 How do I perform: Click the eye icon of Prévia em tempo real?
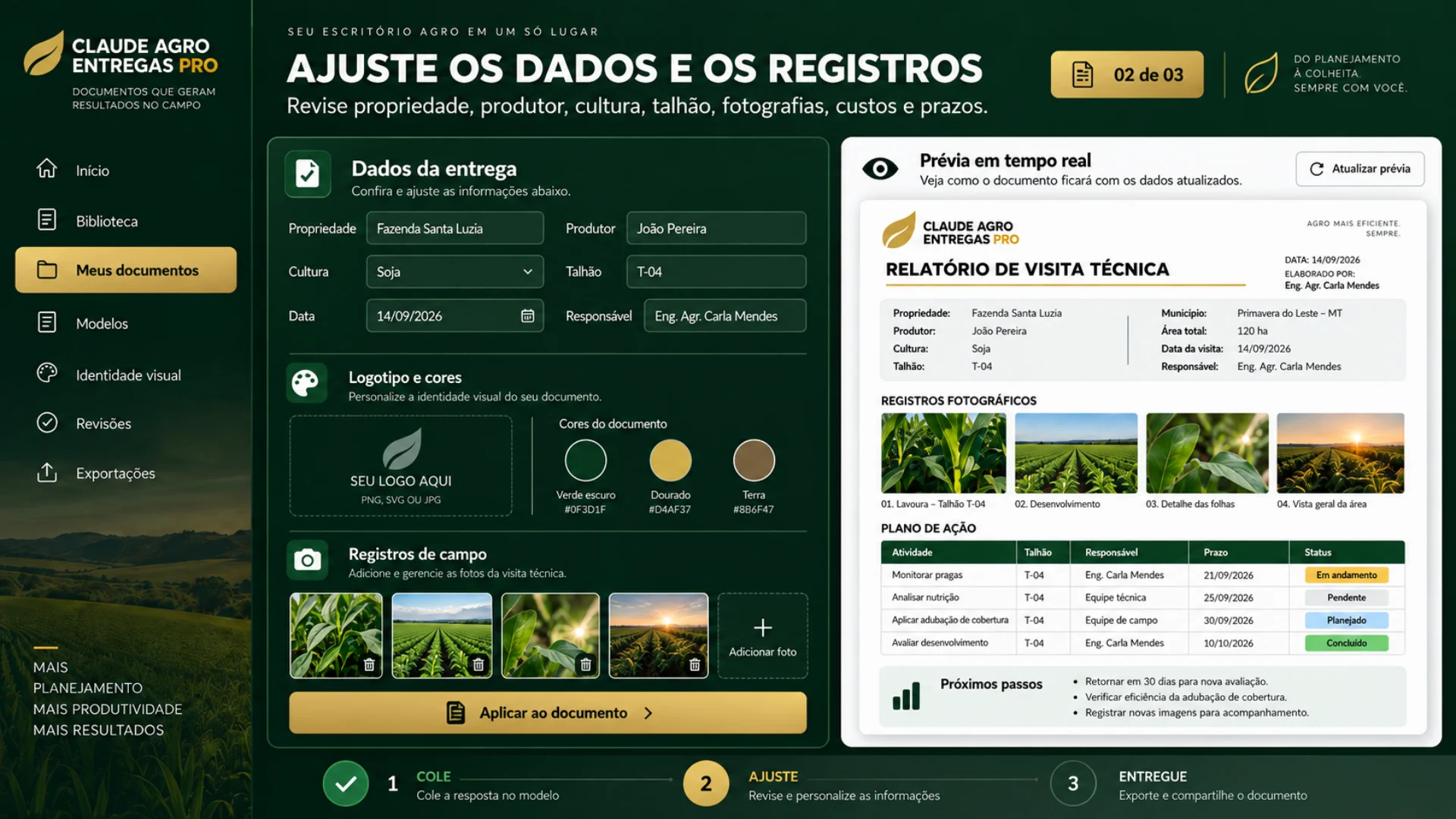coord(880,168)
